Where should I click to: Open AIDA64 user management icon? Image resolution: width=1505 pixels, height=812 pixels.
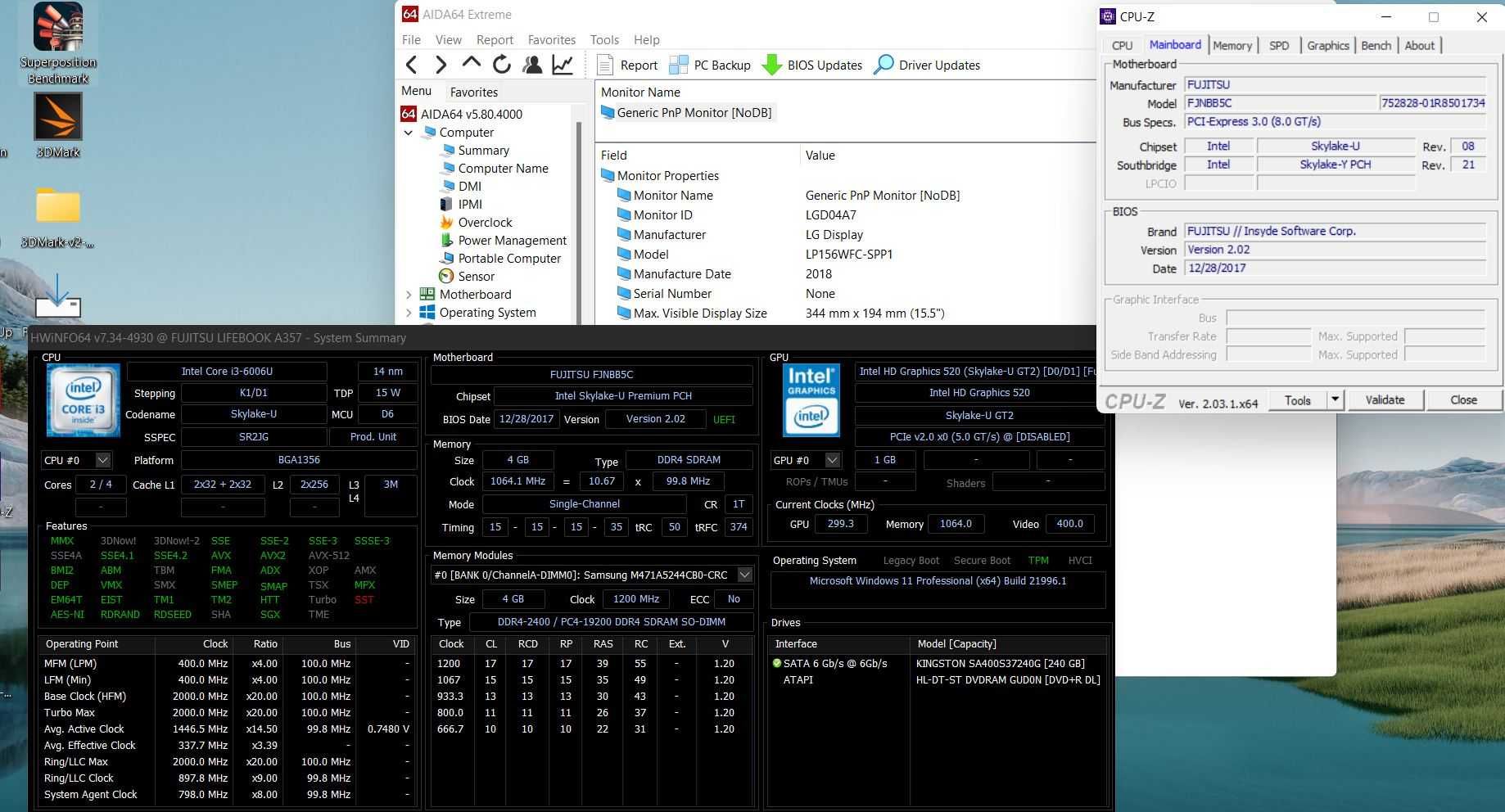pos(532,65)
